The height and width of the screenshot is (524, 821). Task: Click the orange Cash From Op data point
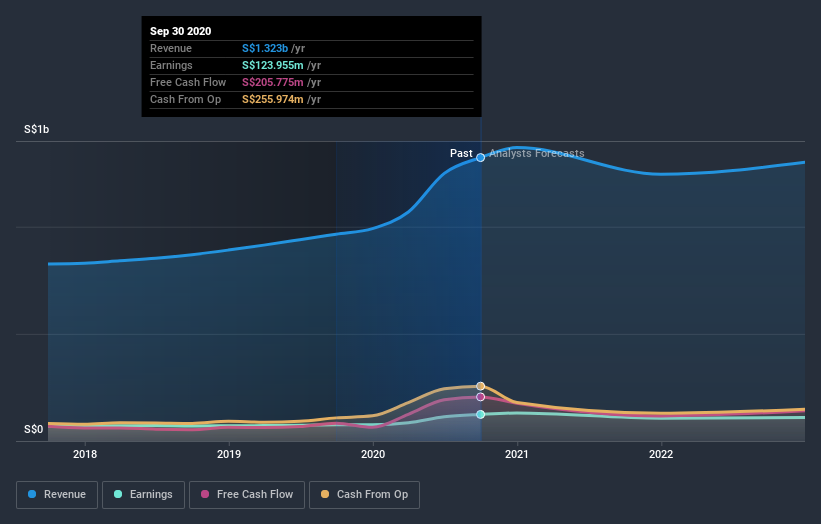(480, 386)
